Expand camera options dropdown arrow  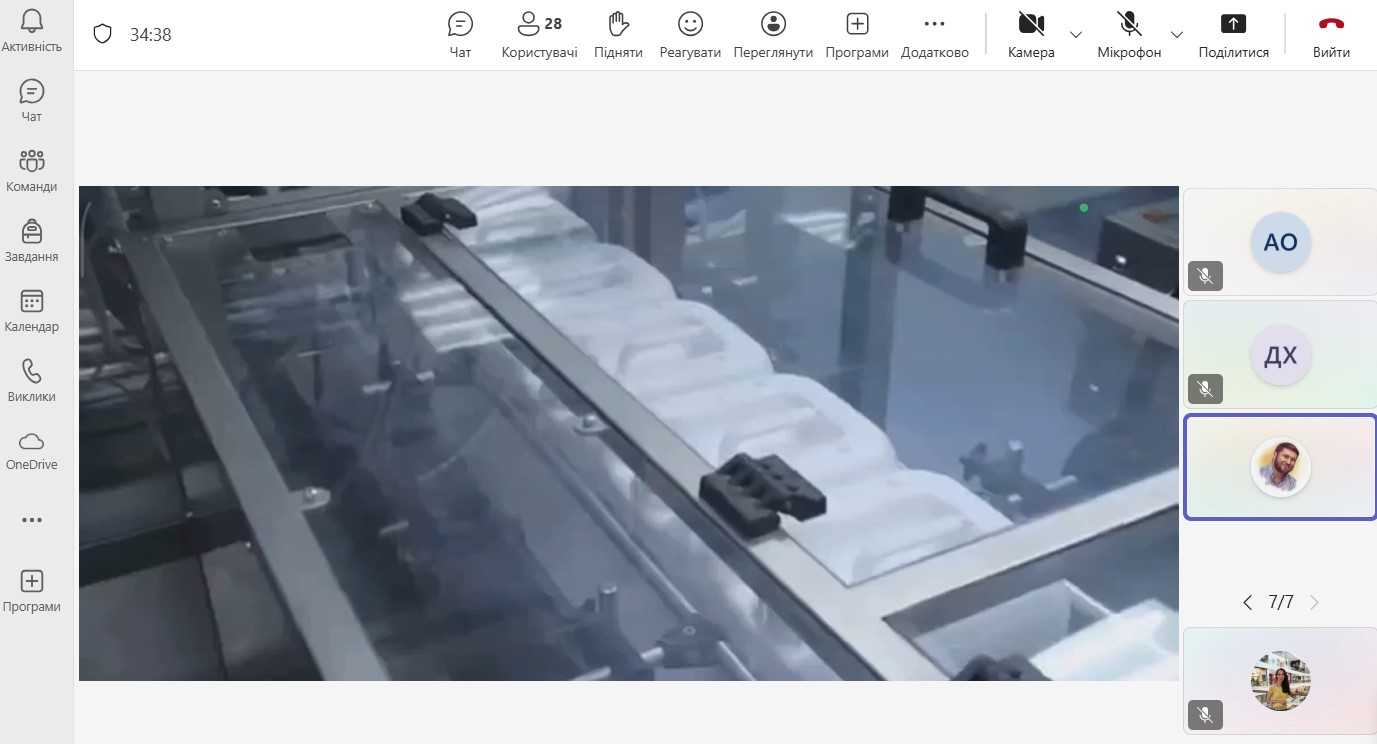point(1076,34)
